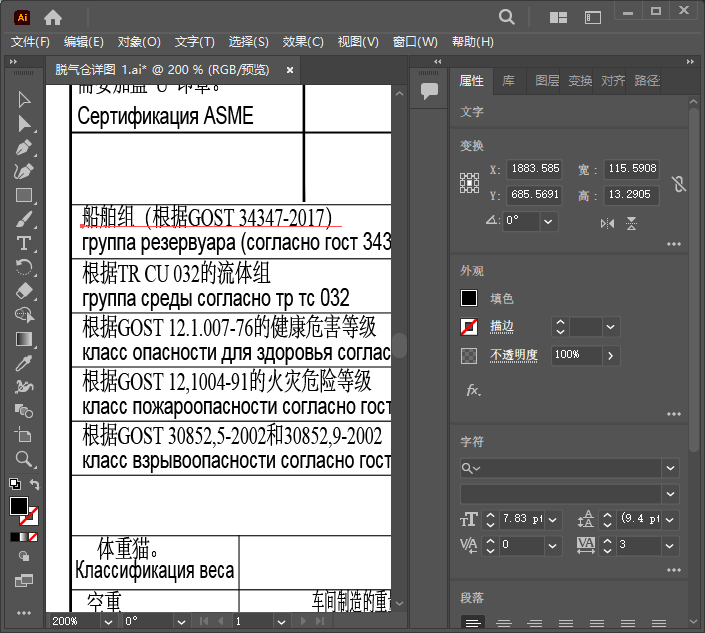Open the 效果(C) menu

point(303,42)
